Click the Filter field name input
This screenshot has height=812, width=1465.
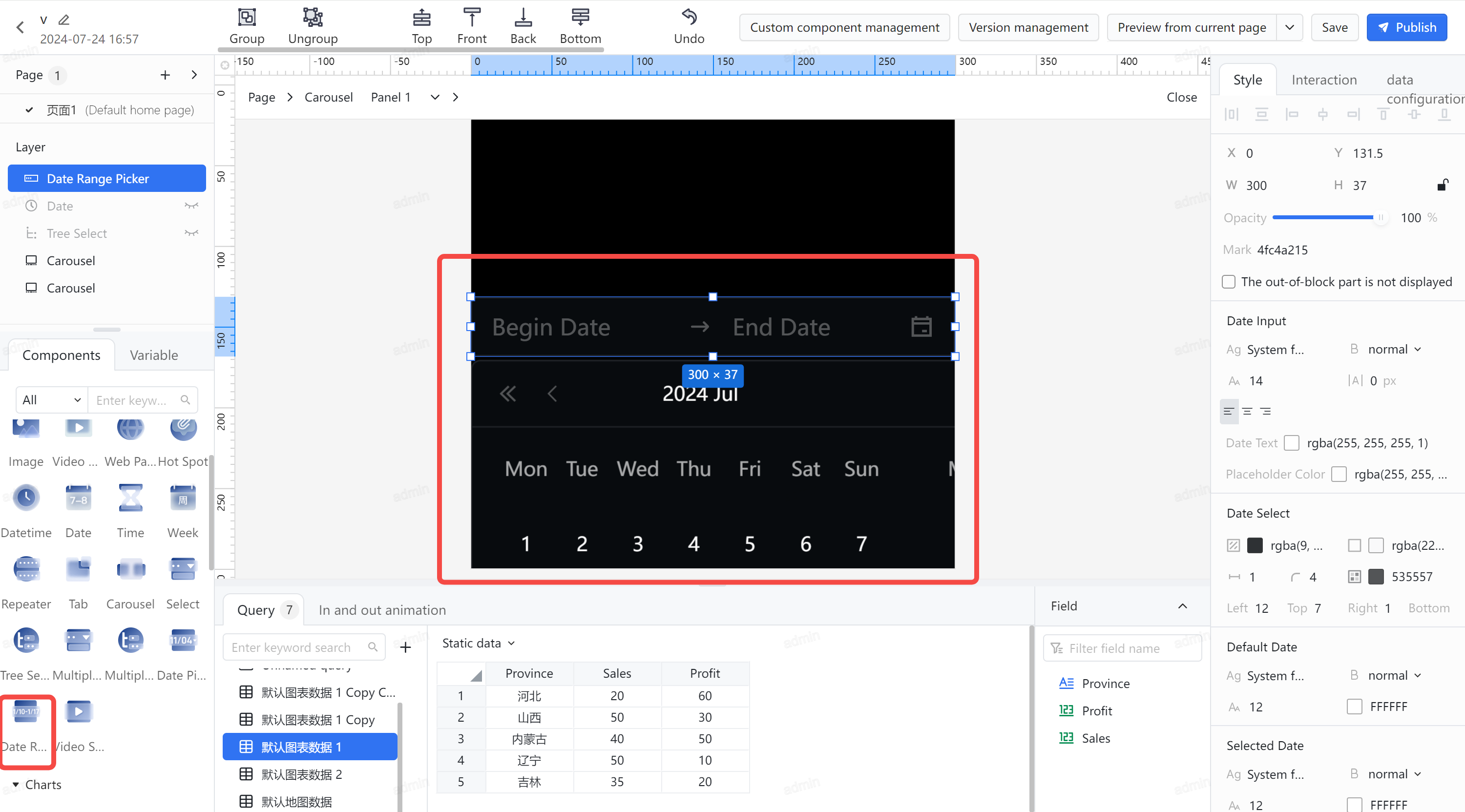pyautogui.click(x=1122, y=648)
